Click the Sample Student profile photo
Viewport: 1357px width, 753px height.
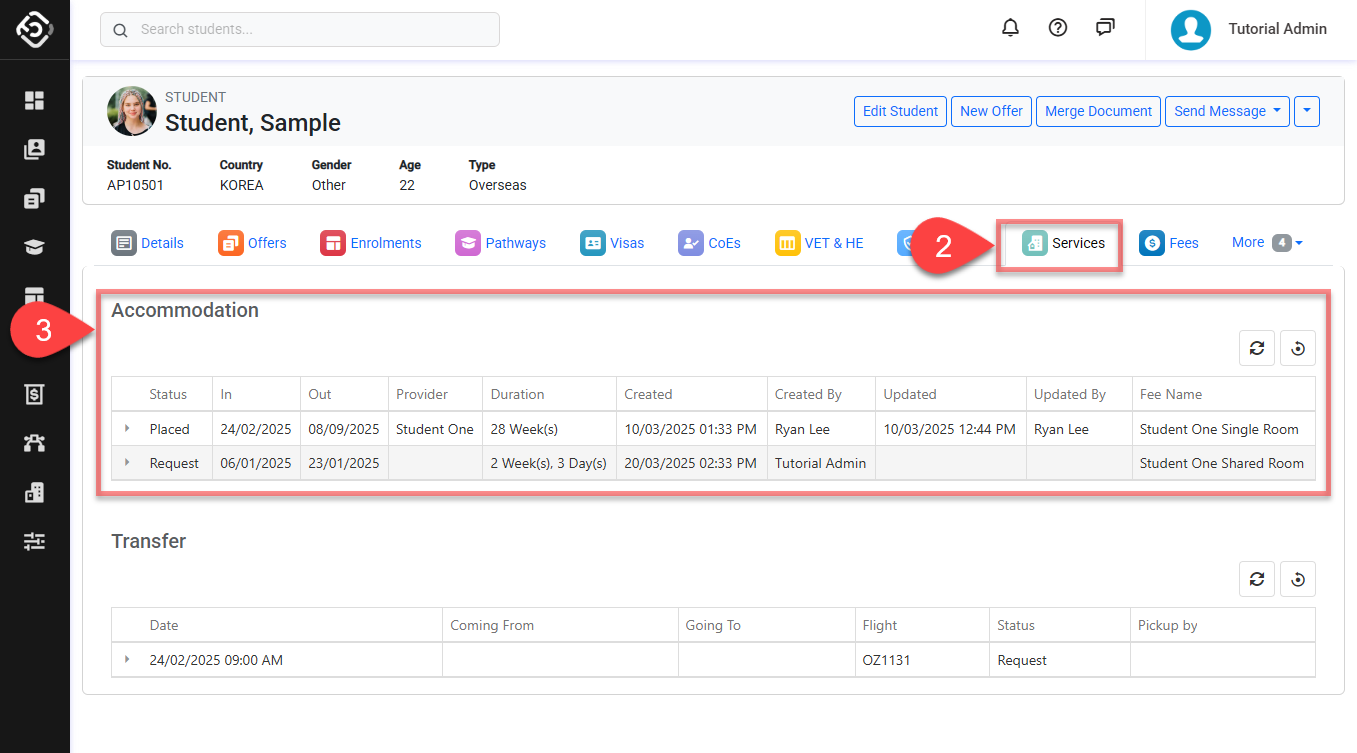[x=132, y=111]
